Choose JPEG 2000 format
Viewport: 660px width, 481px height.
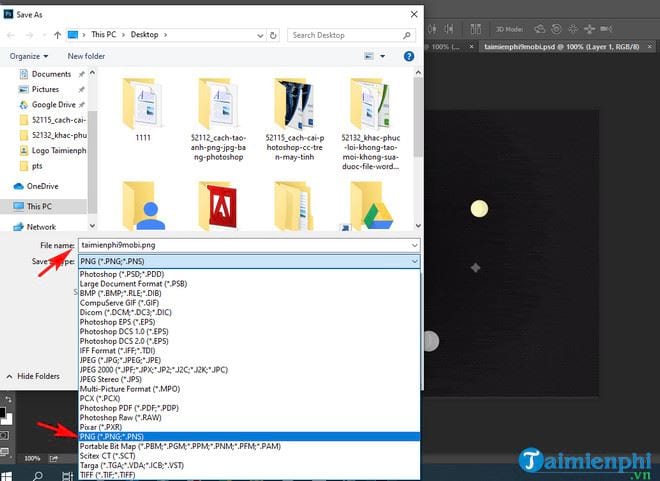[x=249, y=370]
